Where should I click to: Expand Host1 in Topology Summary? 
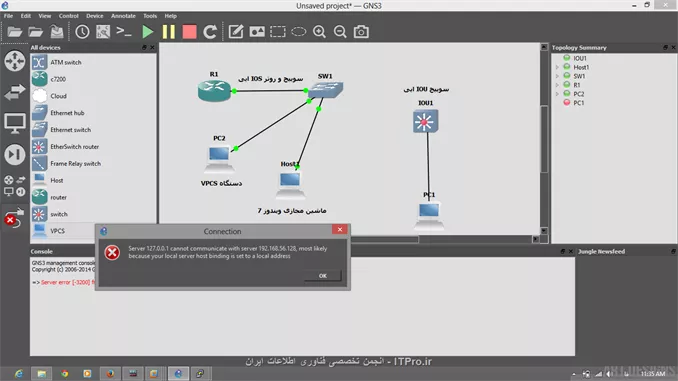click(x=557, y=67)
